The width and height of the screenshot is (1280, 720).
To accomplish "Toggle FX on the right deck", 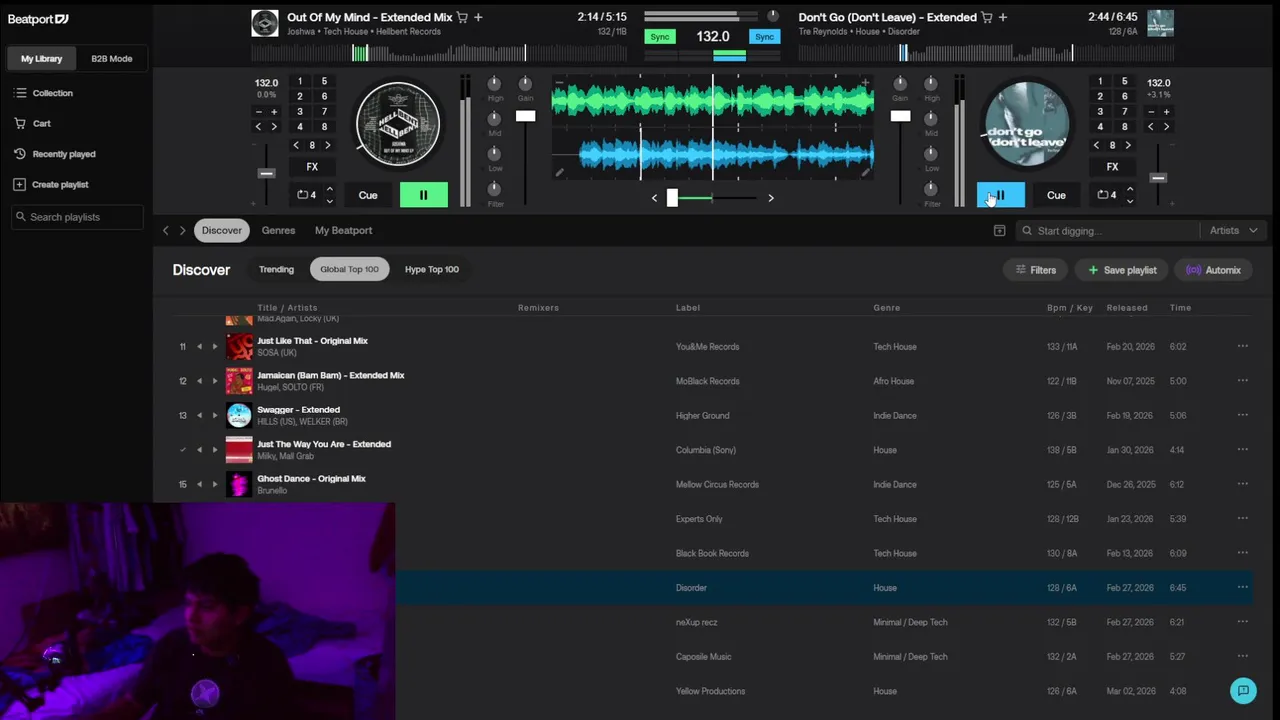I will [1112, 167].
